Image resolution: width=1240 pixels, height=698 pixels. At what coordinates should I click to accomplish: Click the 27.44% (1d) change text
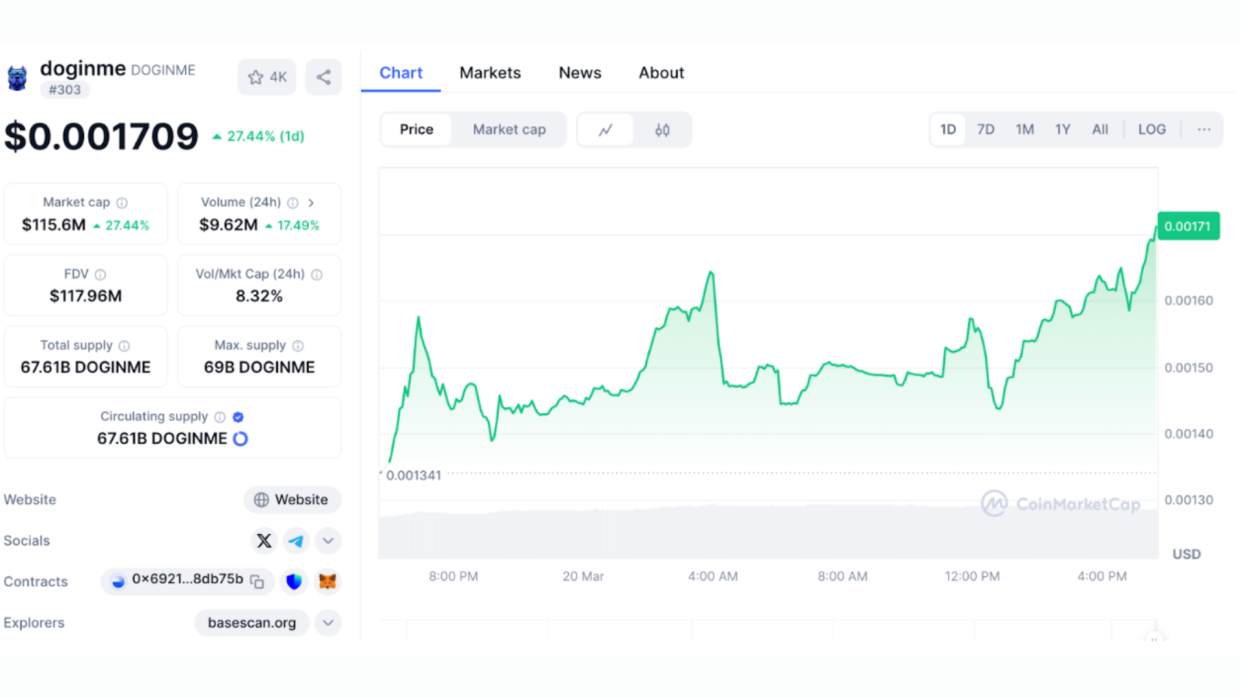[x=258, y=136]
